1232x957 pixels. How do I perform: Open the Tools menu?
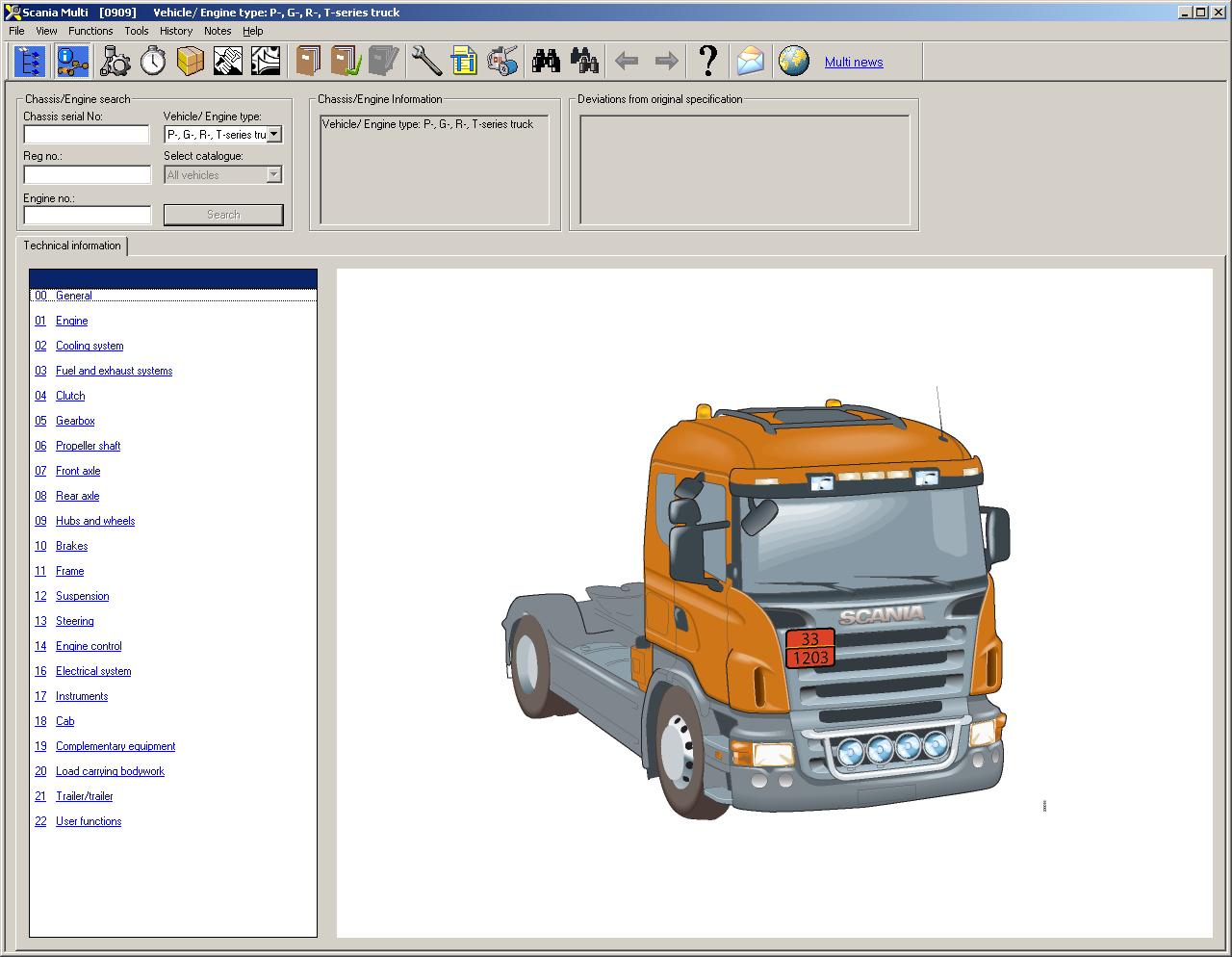[x=137, y=31]
